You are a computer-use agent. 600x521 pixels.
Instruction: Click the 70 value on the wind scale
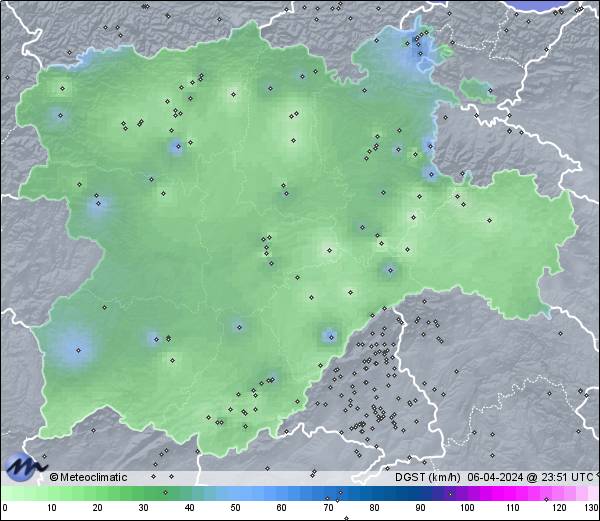click(328, 508)
